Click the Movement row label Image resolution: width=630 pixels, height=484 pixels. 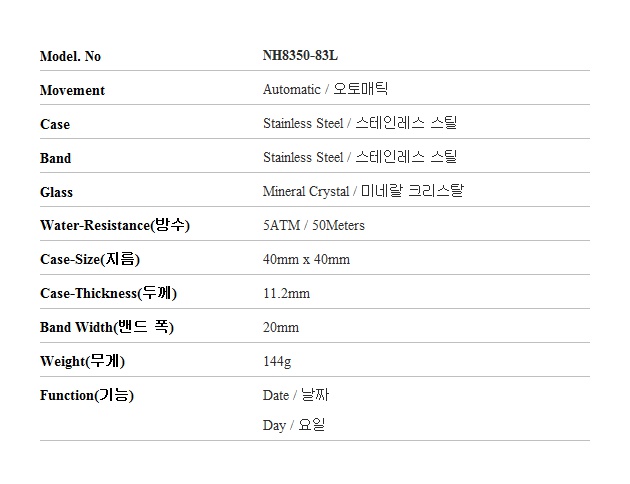click(72, 90)
